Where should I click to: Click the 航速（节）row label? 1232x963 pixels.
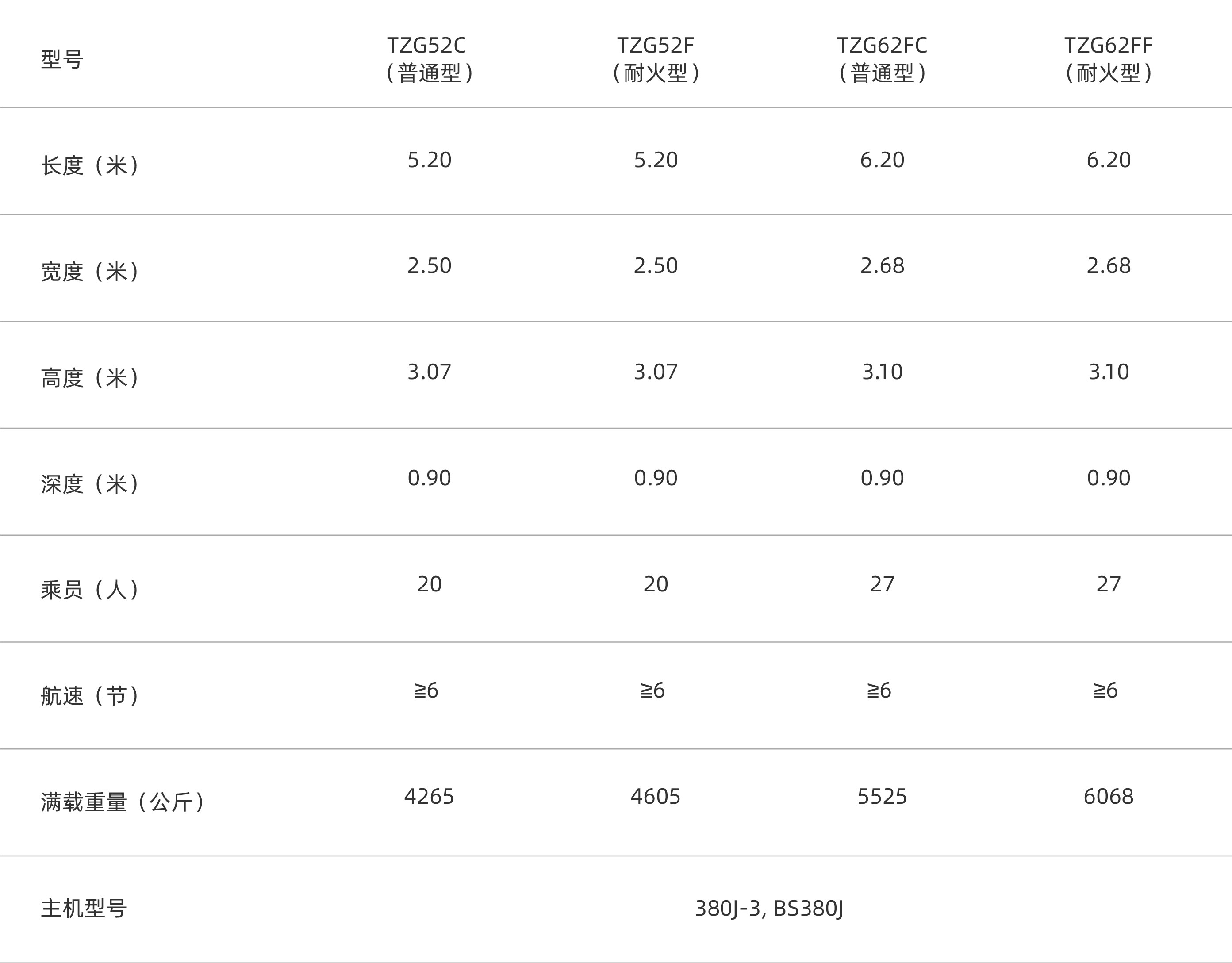(x=90, y=695)
